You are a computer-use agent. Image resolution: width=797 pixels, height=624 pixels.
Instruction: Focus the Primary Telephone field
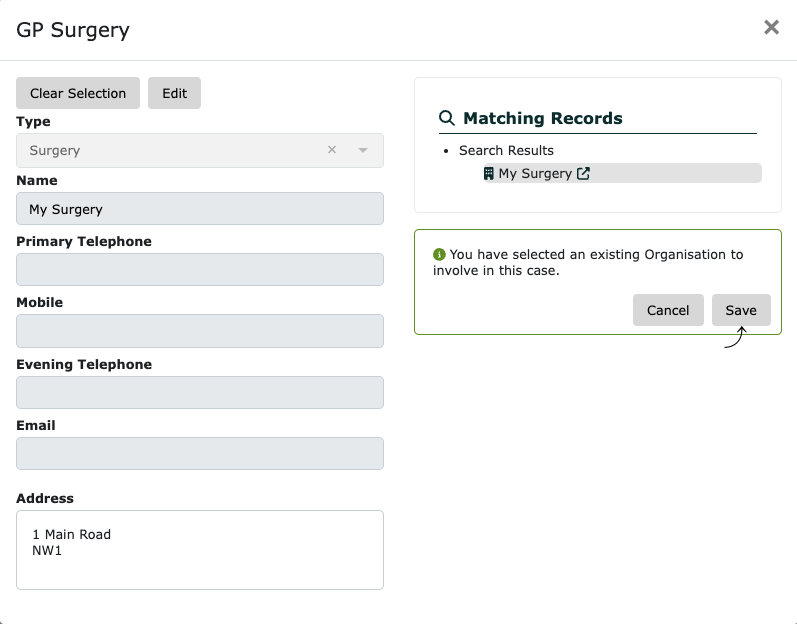[200, 270]
